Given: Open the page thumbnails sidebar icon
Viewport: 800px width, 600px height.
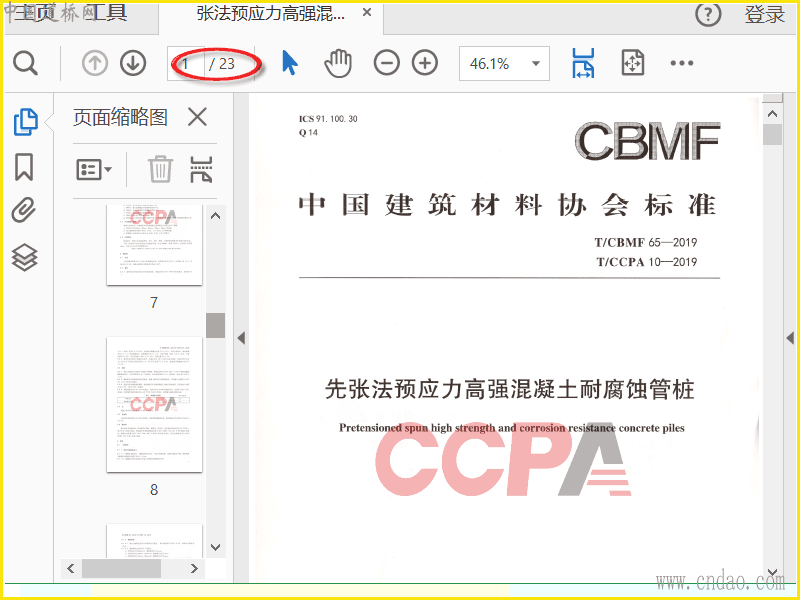Looking at the screenshot, I should [x=26, y=122].
